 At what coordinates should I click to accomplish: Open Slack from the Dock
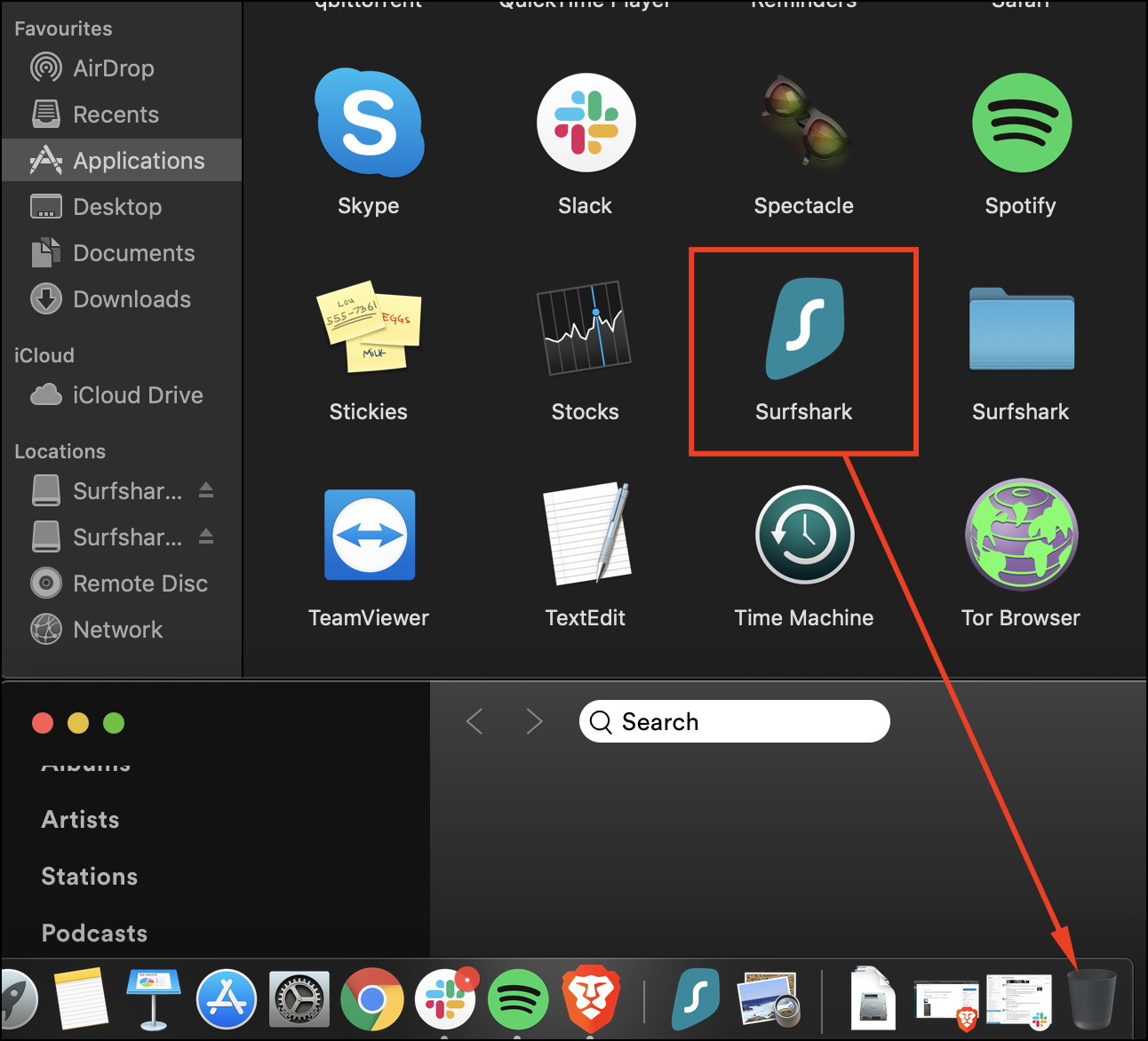(x=445, y=999)
